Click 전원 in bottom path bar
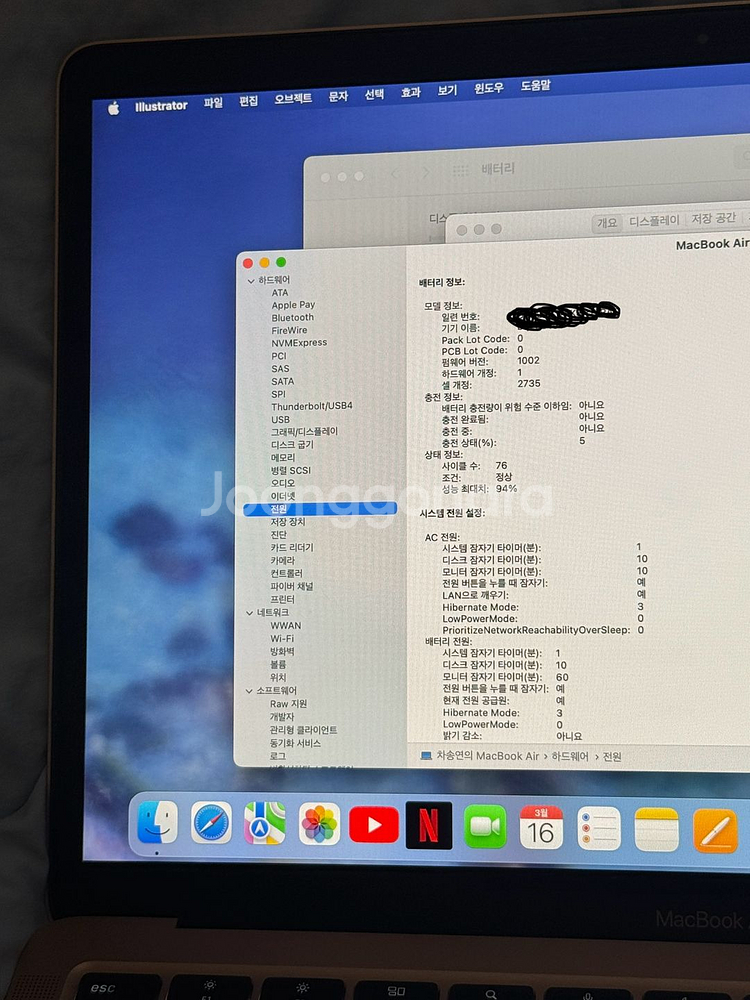Screen dimensions: 750x1000 coord(612,757)
